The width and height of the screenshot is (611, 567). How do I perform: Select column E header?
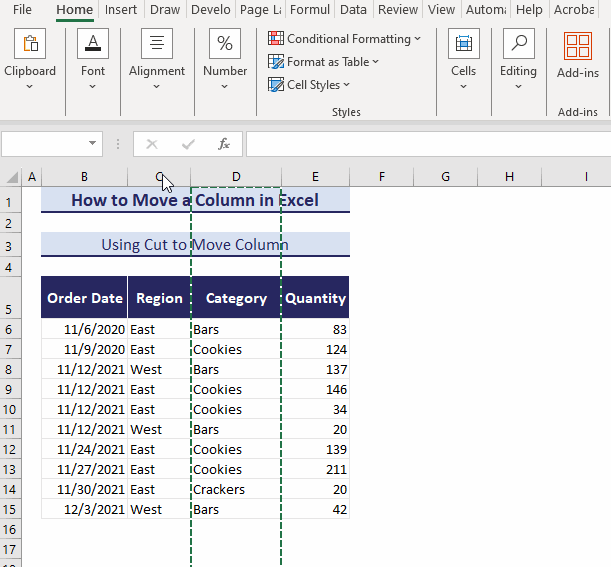(315, 177)
